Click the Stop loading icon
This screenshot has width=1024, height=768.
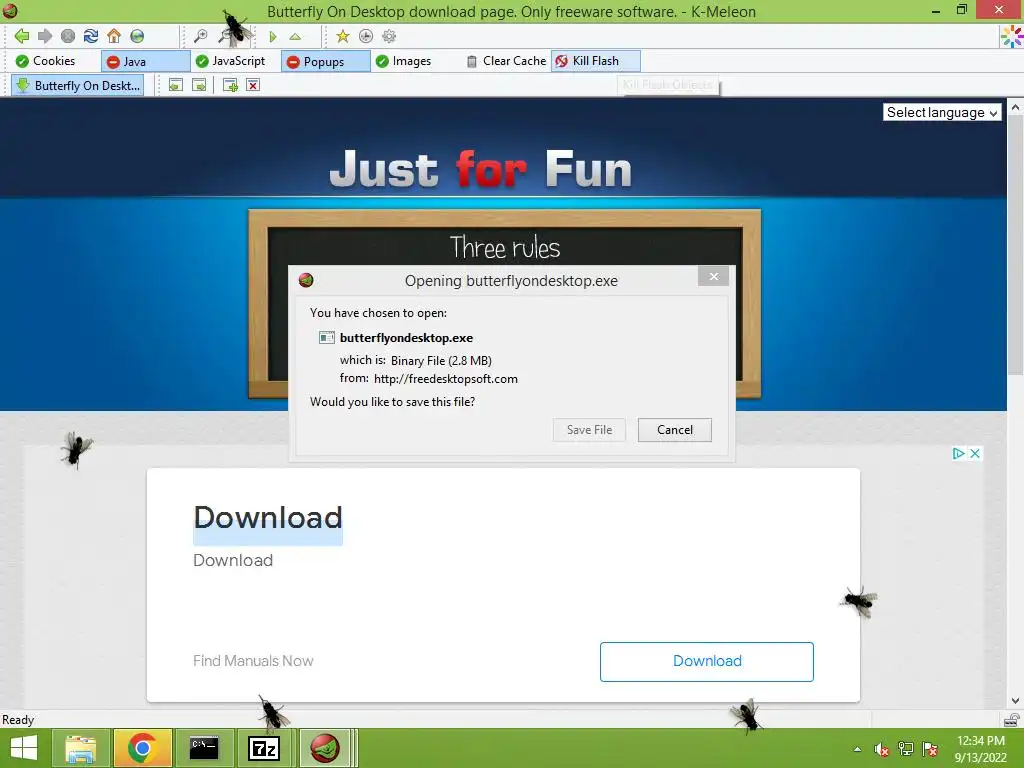coord(68,36)
